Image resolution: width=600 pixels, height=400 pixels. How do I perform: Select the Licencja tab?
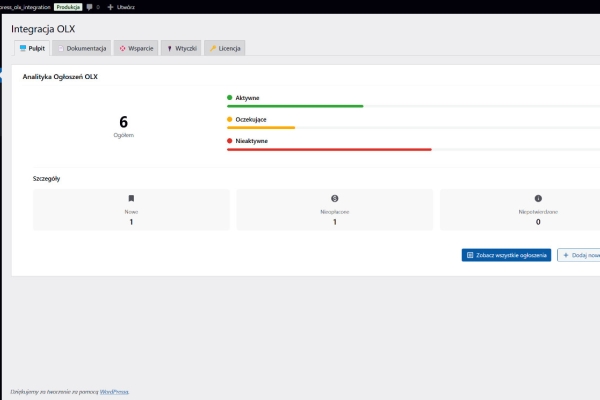click(x=225, y=48)
